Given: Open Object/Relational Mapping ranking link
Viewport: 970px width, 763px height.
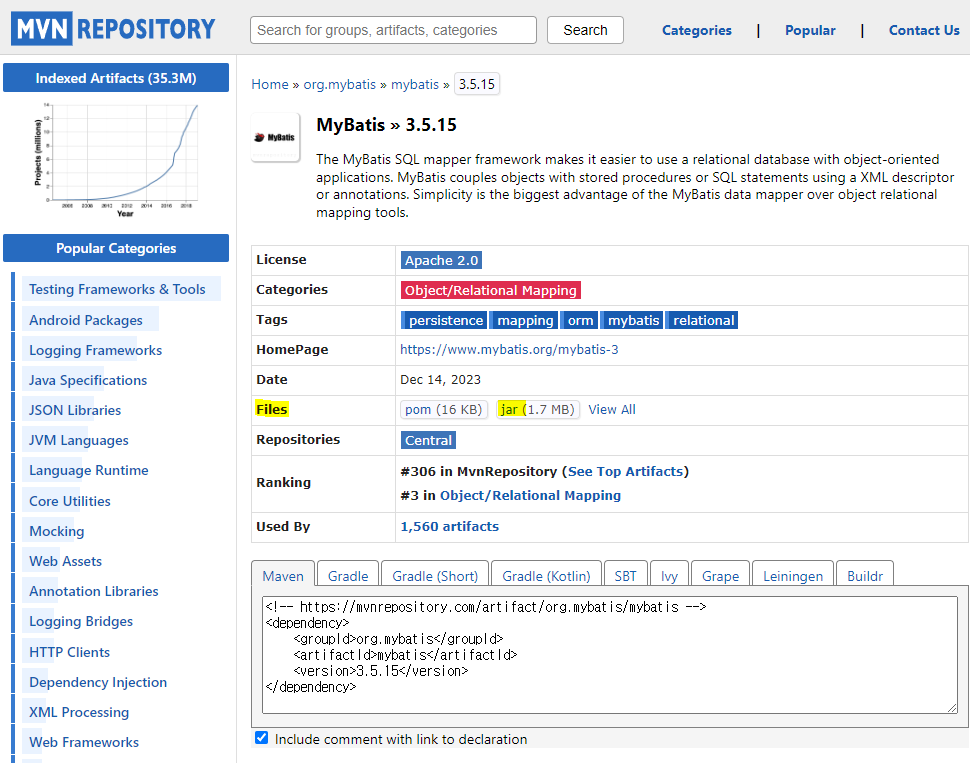Looking at the screenshot, I should click(530, 496).
